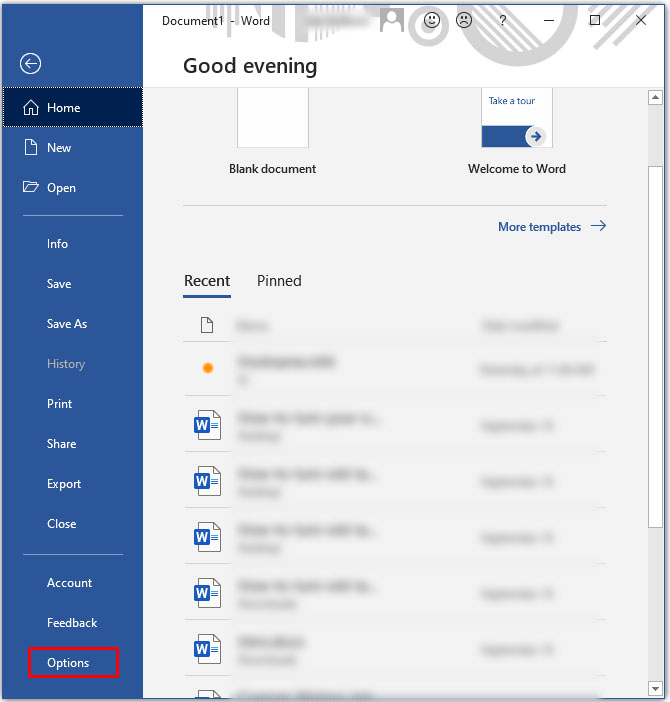Send a smile feedback face icon
This screenshot has width=670, height=702.
point(432,20)
